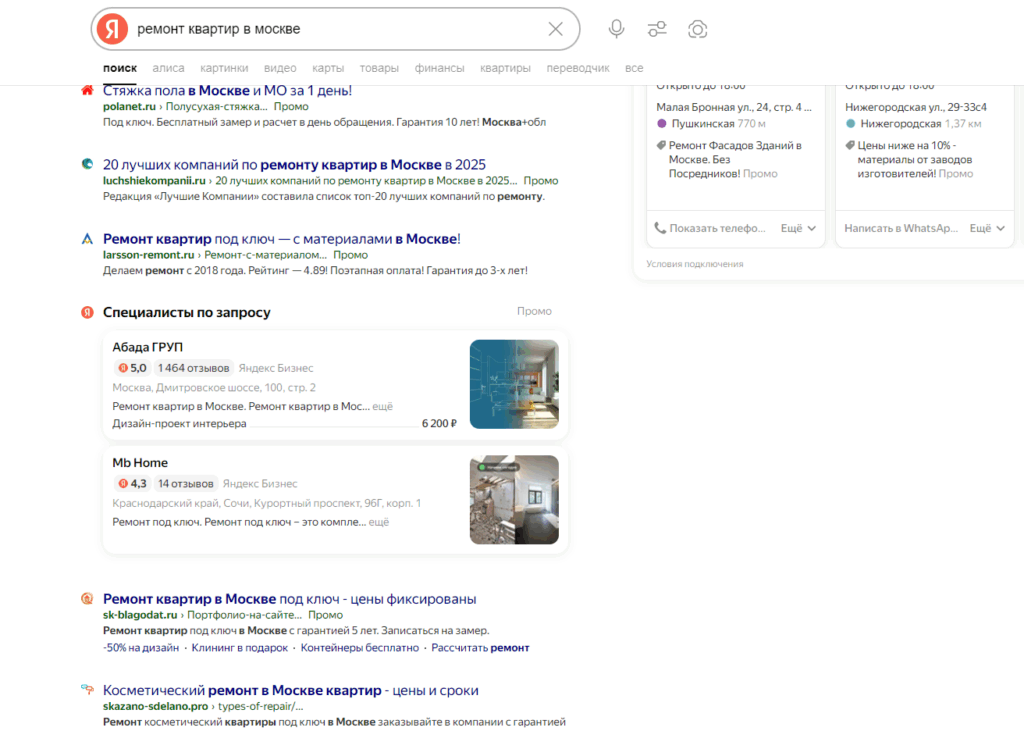The height and width of the screenshot is (731, 1024).
Task: Switch to the товары tab
Action: tap(379, 68)
